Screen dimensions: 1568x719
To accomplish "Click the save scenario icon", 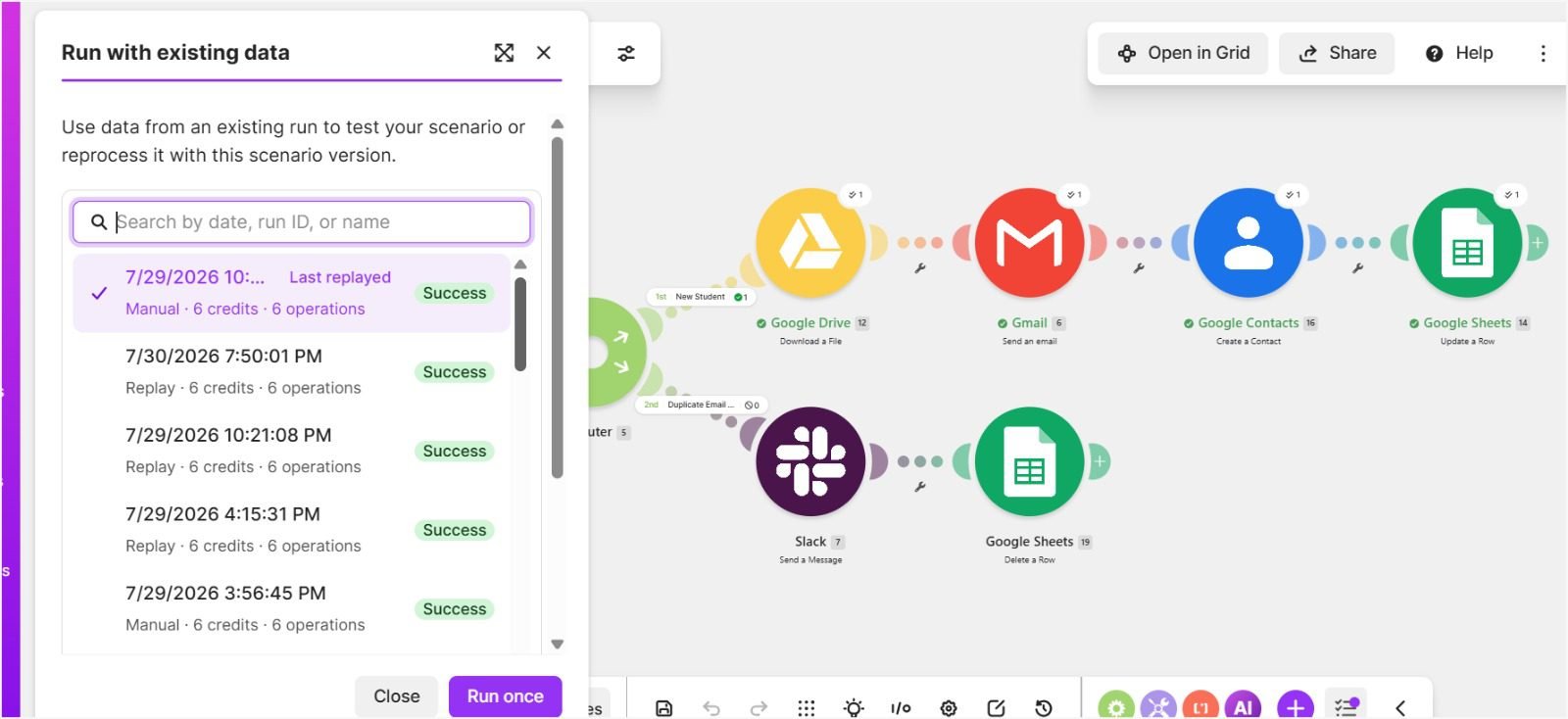I will pos(663,707).
